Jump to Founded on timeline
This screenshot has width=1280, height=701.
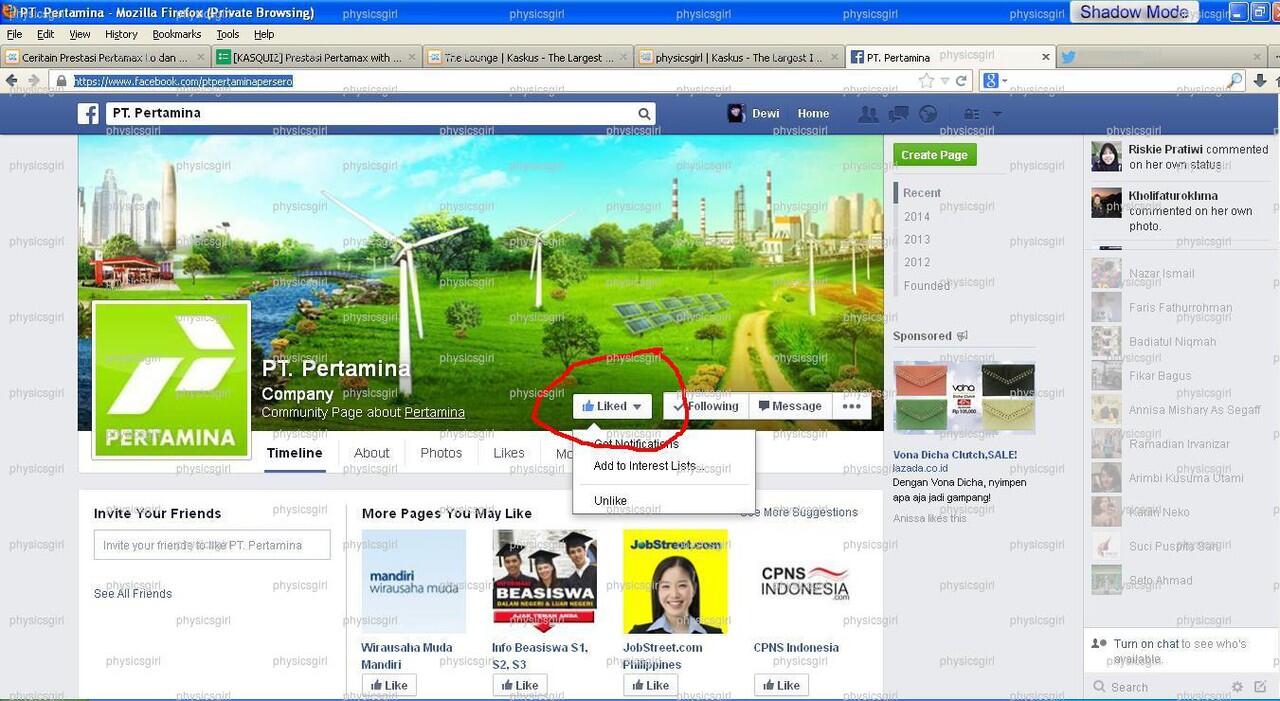[926, 285]
